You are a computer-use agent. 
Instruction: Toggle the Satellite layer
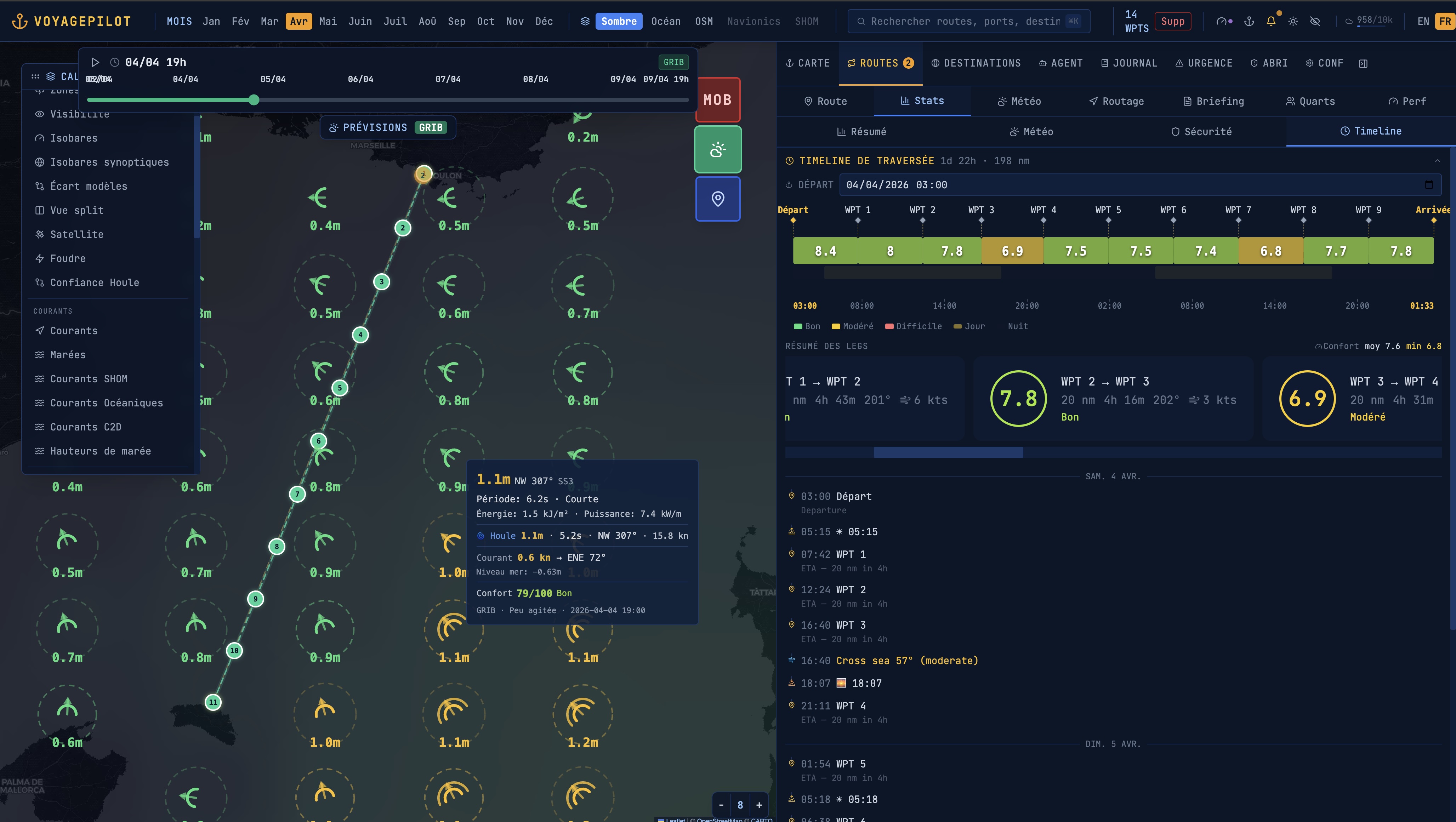pyautogui.click(x=76, y=234)
